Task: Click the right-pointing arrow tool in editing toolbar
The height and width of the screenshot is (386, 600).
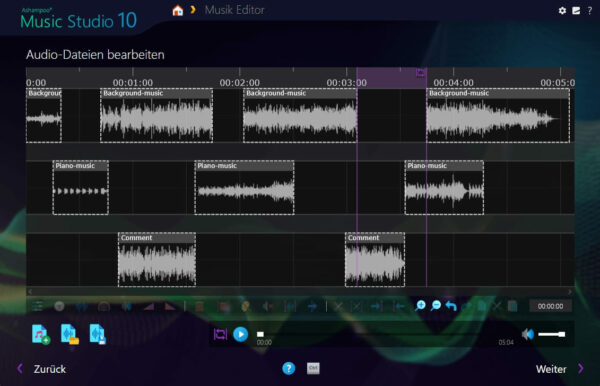Action: 312,306
